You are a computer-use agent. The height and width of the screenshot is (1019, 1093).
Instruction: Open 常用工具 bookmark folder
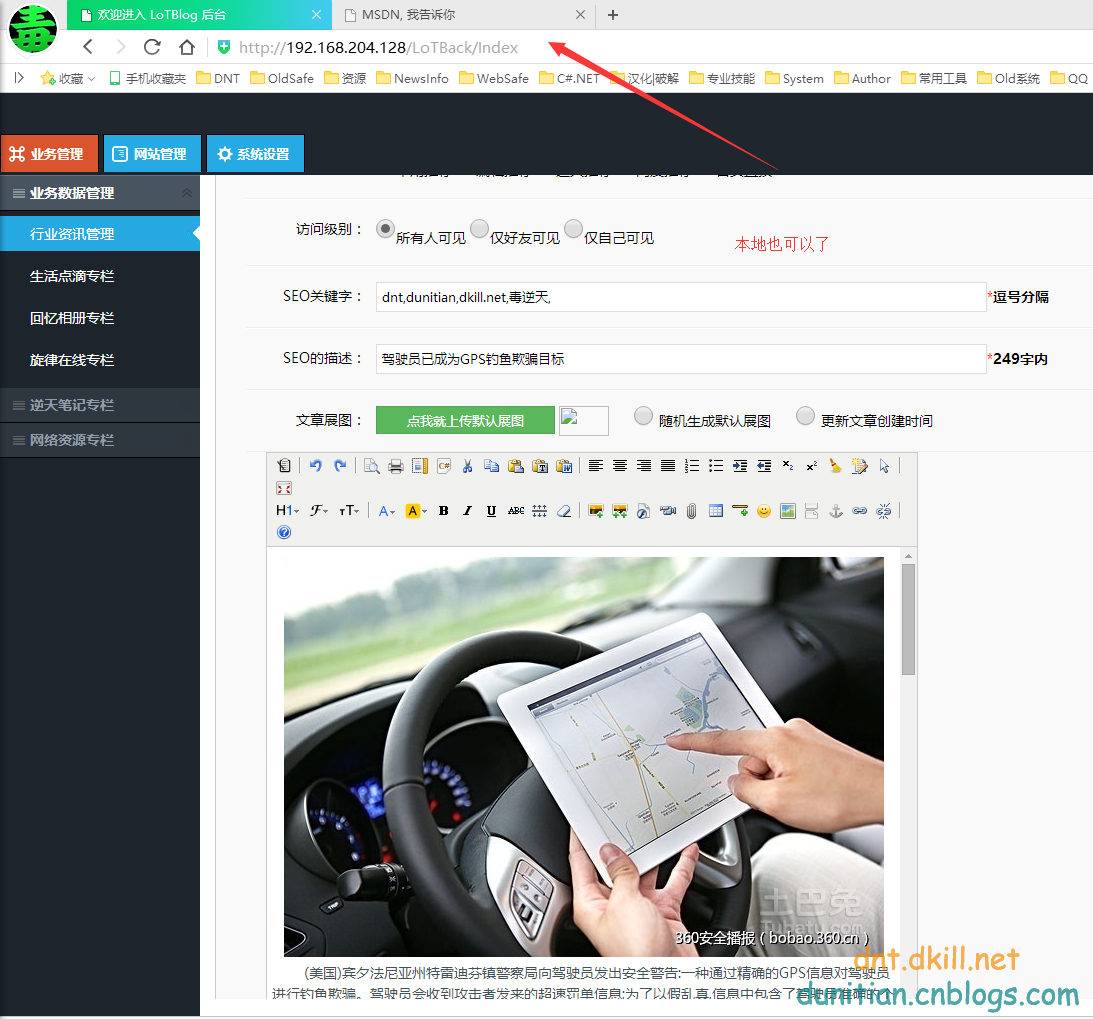point(934,78)
